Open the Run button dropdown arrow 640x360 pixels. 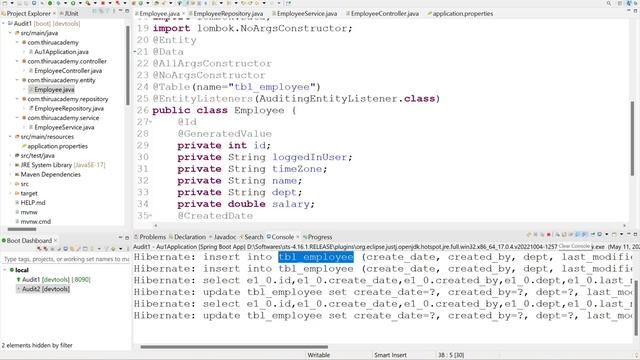[80, 3]
